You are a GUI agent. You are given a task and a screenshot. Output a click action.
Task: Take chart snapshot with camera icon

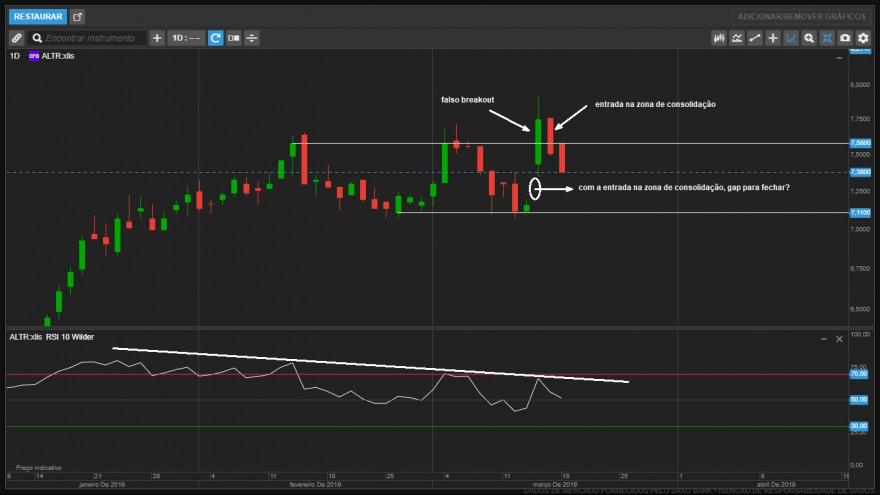tap(845, 38)
